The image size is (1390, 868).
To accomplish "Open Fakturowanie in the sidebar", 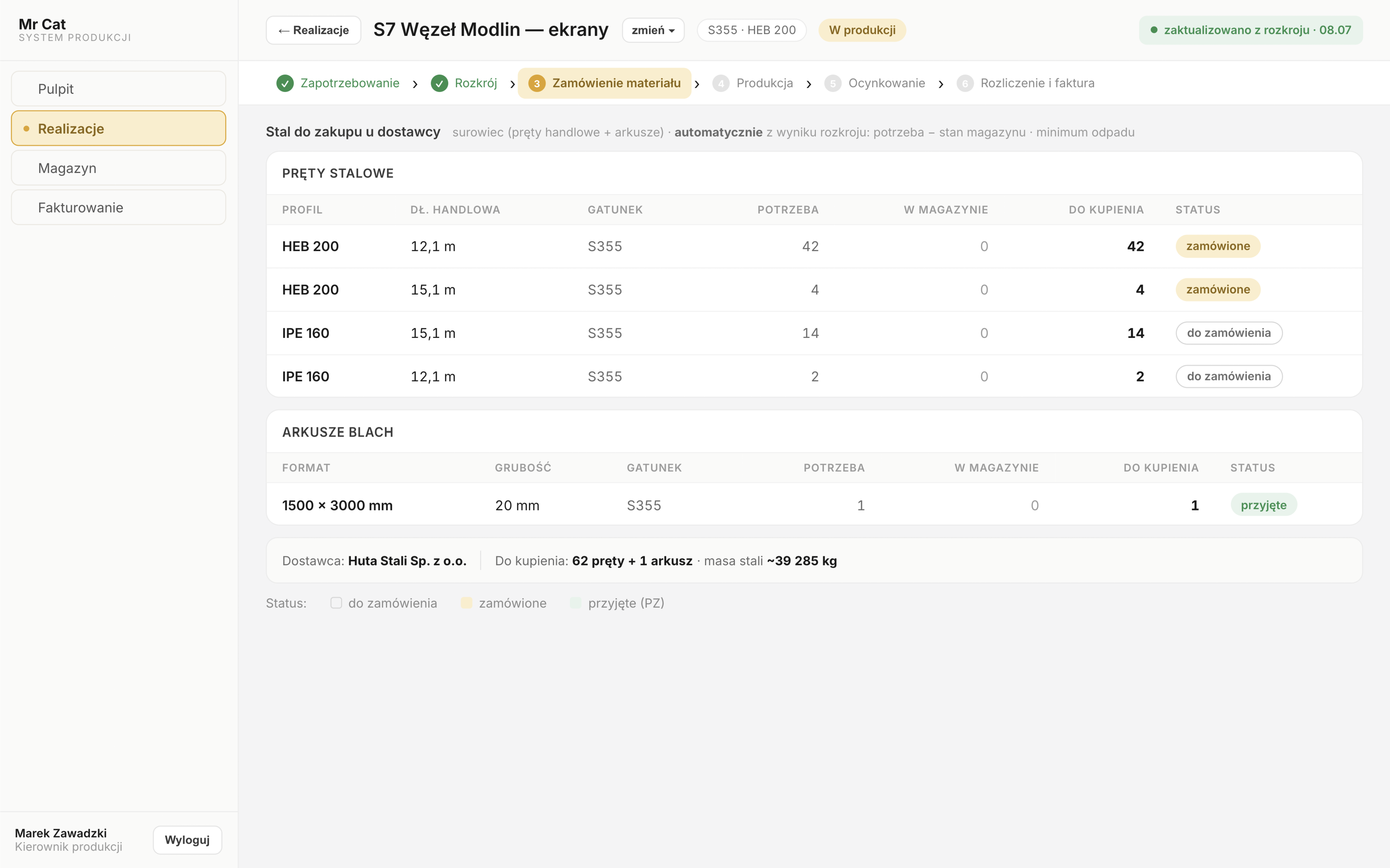I will (118, 207).
